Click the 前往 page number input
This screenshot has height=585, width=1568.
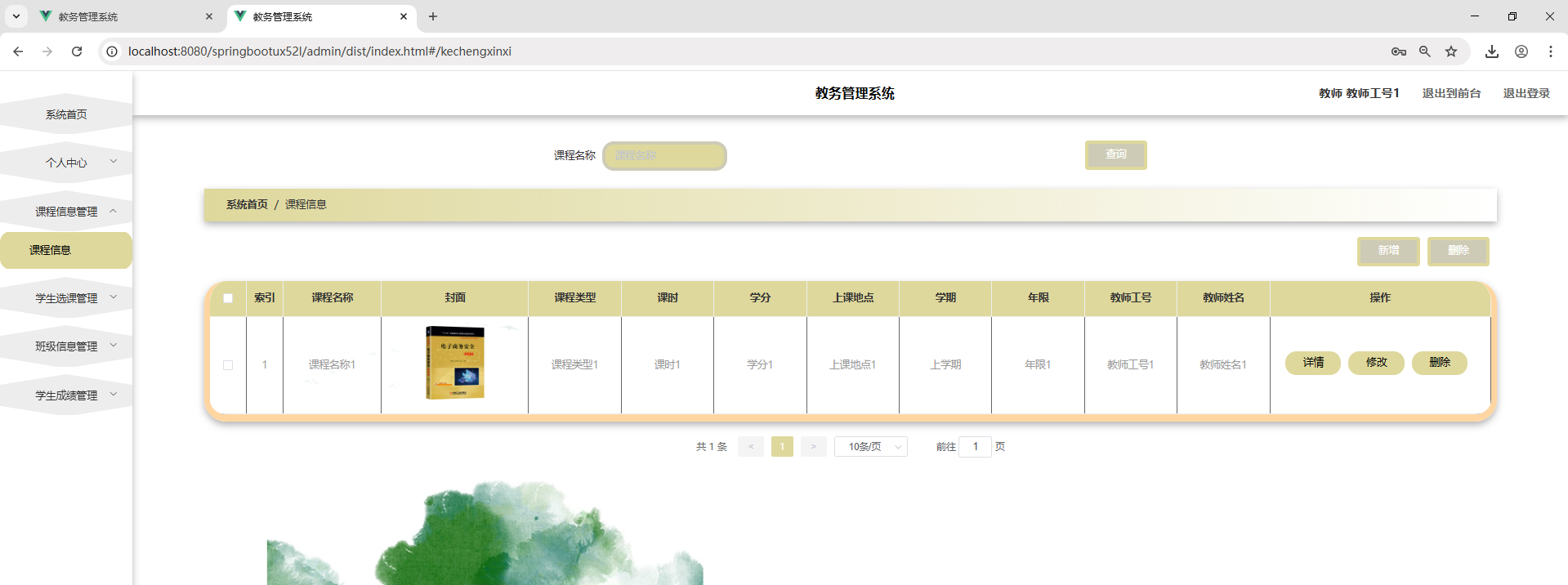point(975,447)
